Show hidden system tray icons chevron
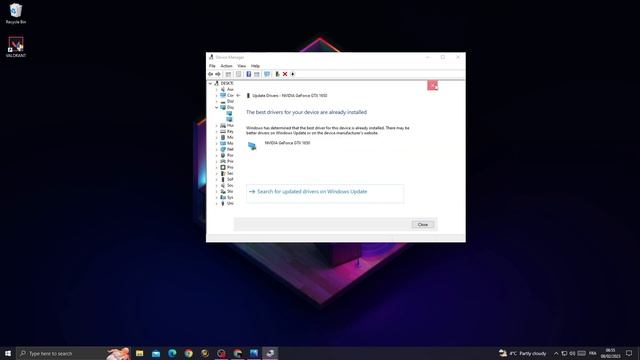Viewport: 640px width, 360px height. (556, 353)
